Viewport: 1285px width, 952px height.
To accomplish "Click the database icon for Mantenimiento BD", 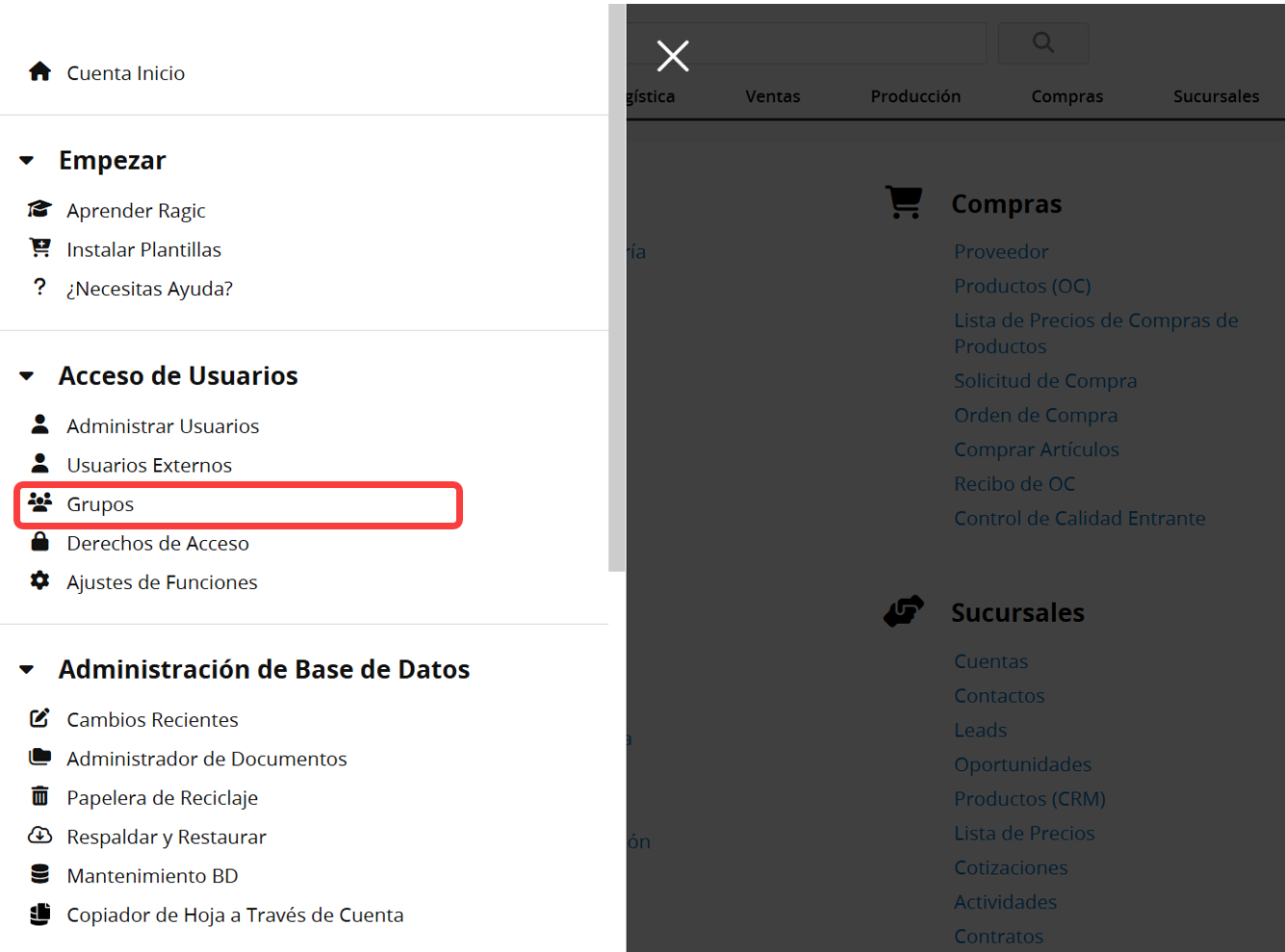I will (39, 874).
